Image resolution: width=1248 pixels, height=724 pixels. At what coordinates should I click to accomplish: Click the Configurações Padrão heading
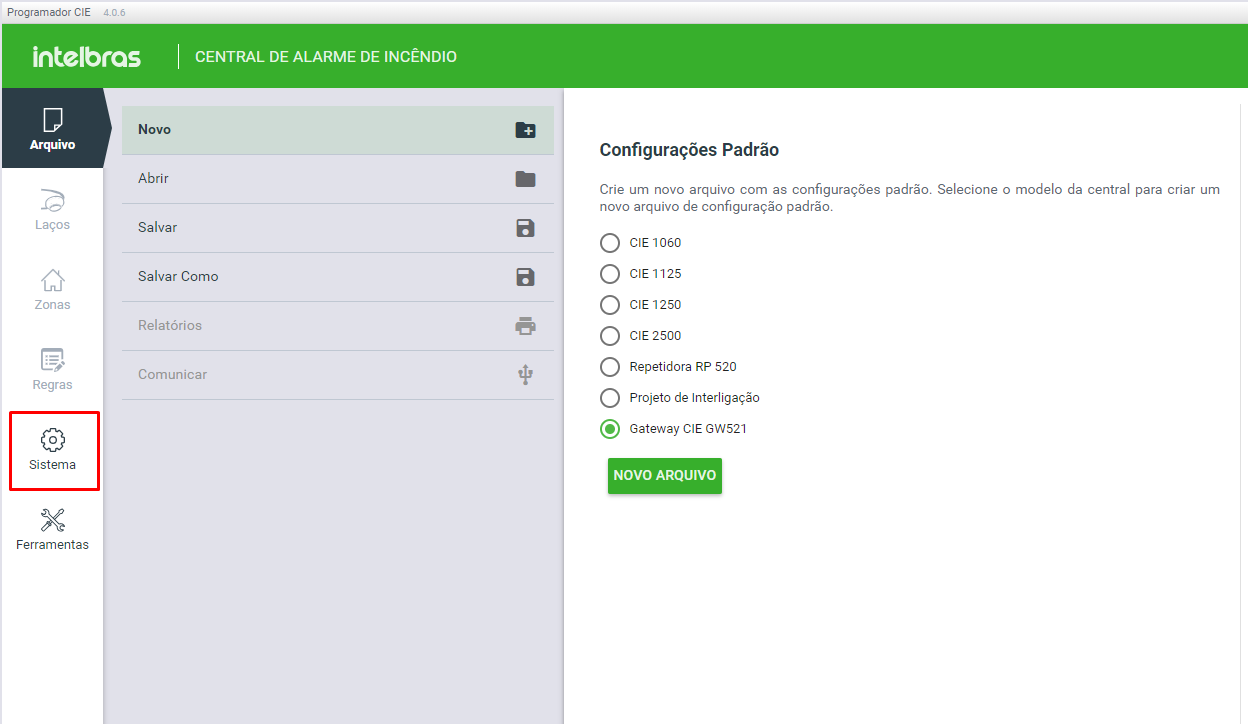[x=689, y=150]
